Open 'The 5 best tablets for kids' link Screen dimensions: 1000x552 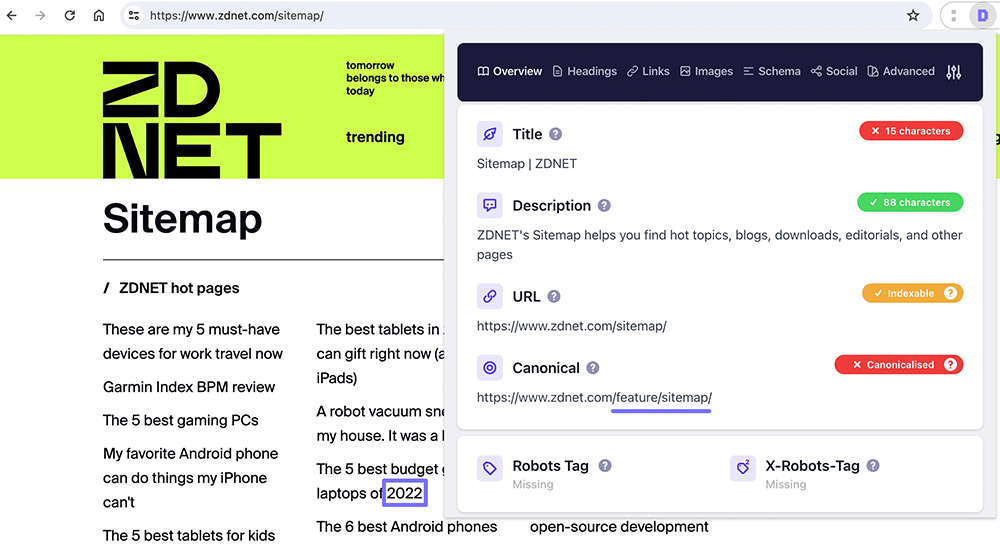(x=189, y=535)
